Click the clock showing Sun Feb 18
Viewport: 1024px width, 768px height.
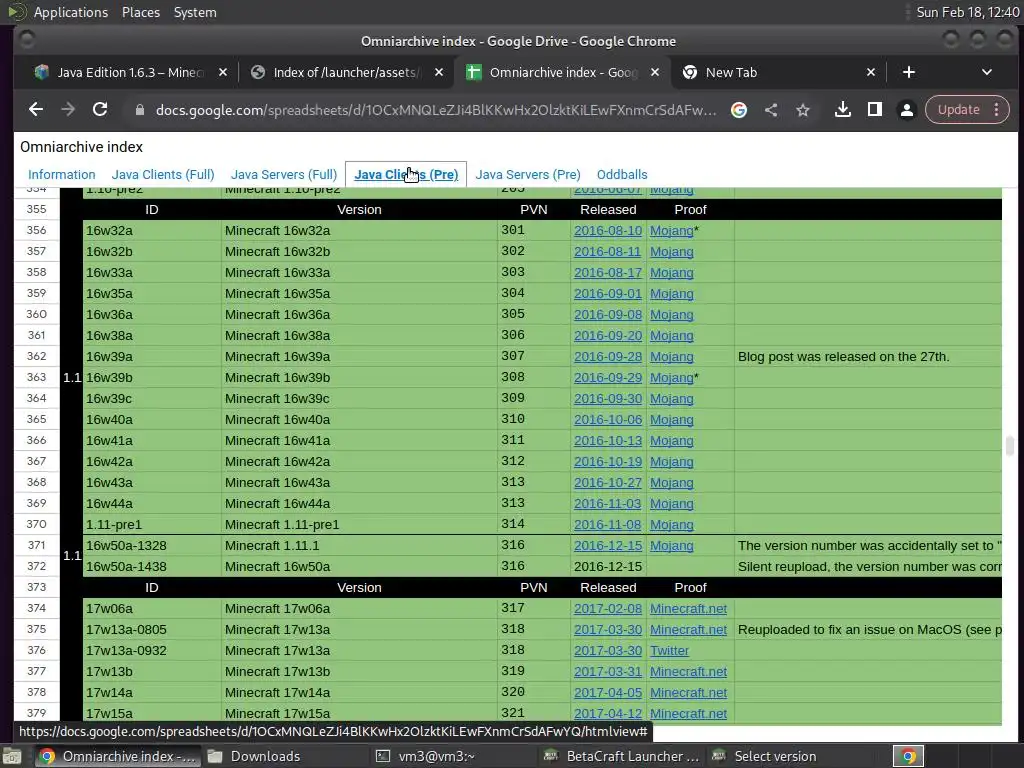(967, 12)
